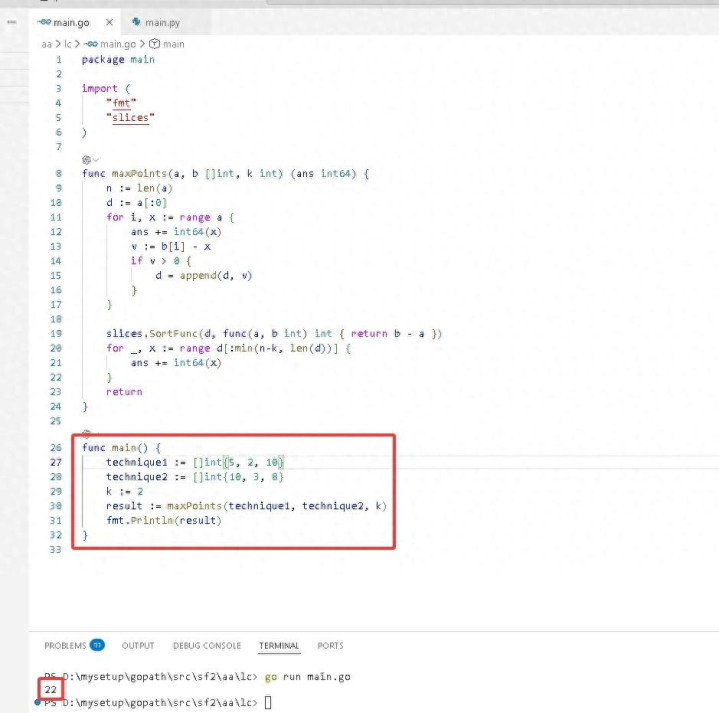The height and width of the screenshot is (713, 719).
Task: Click 'slices.SortFunc' call on line 19
Action: (152, 334)
